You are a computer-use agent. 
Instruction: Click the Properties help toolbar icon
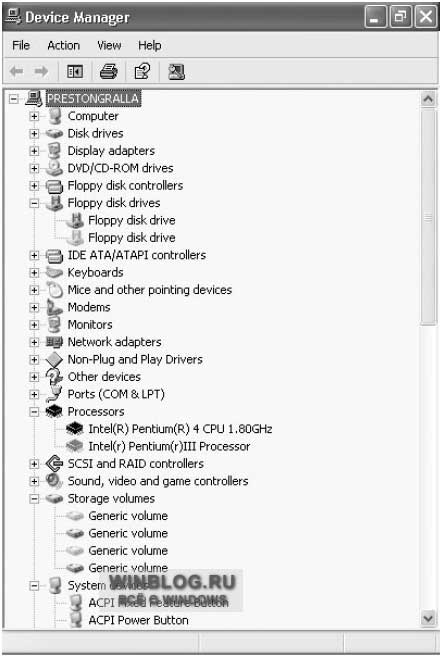point(142,72)
